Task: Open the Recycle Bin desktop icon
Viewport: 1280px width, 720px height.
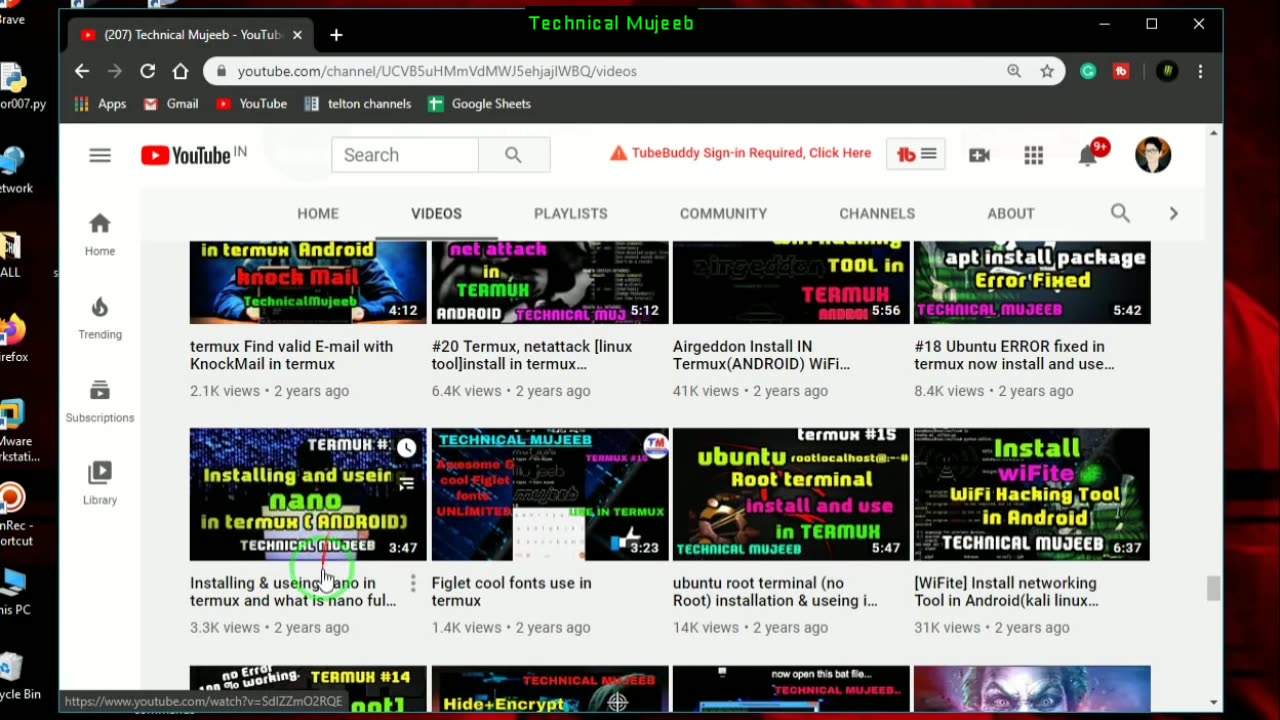Action: click(14, 678)
